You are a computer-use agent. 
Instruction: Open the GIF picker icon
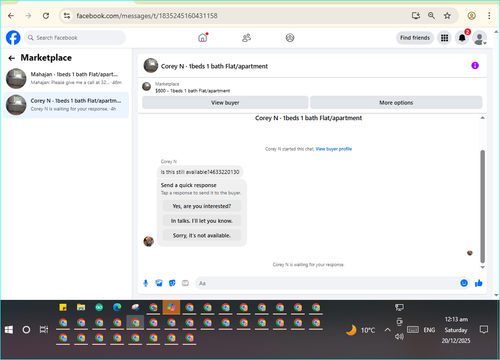tap(185, 283)
